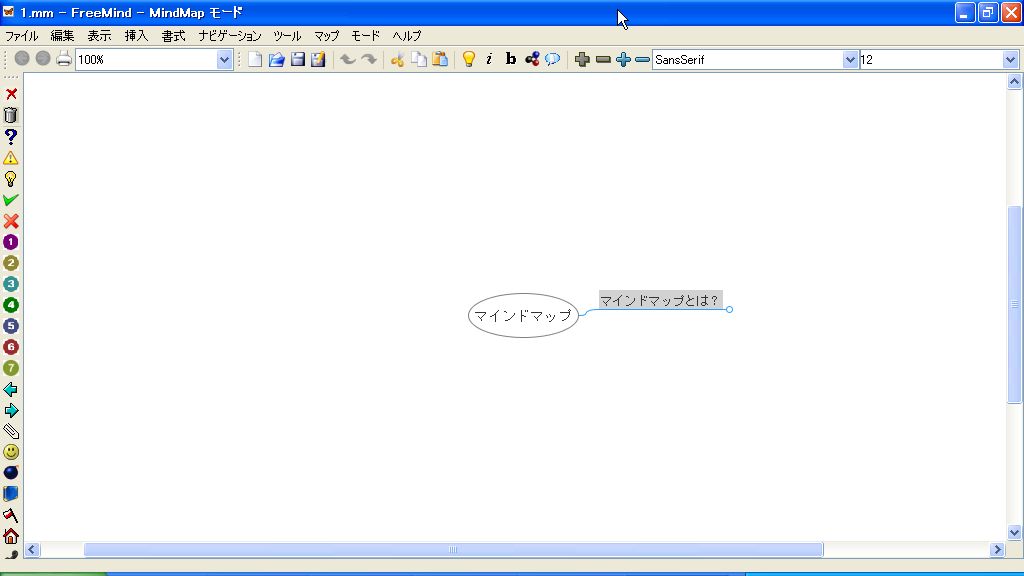Screen dimensions: 1024x576
Task: Add the green check mark icon
Action: (10, 200)
